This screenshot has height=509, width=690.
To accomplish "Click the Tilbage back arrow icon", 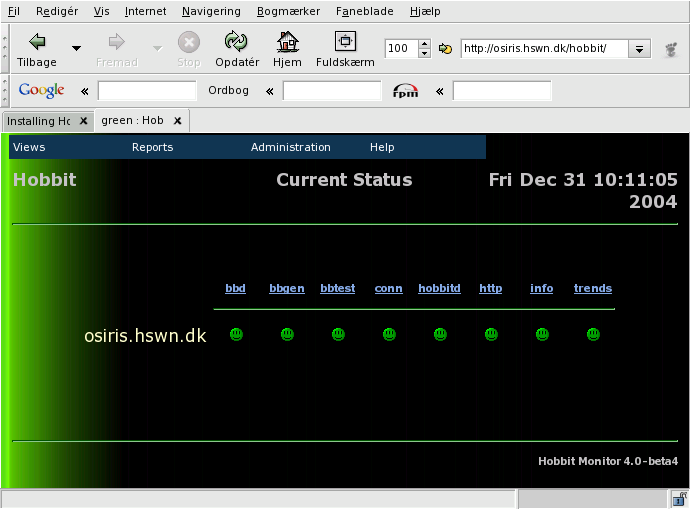I will tap(37, 42).
